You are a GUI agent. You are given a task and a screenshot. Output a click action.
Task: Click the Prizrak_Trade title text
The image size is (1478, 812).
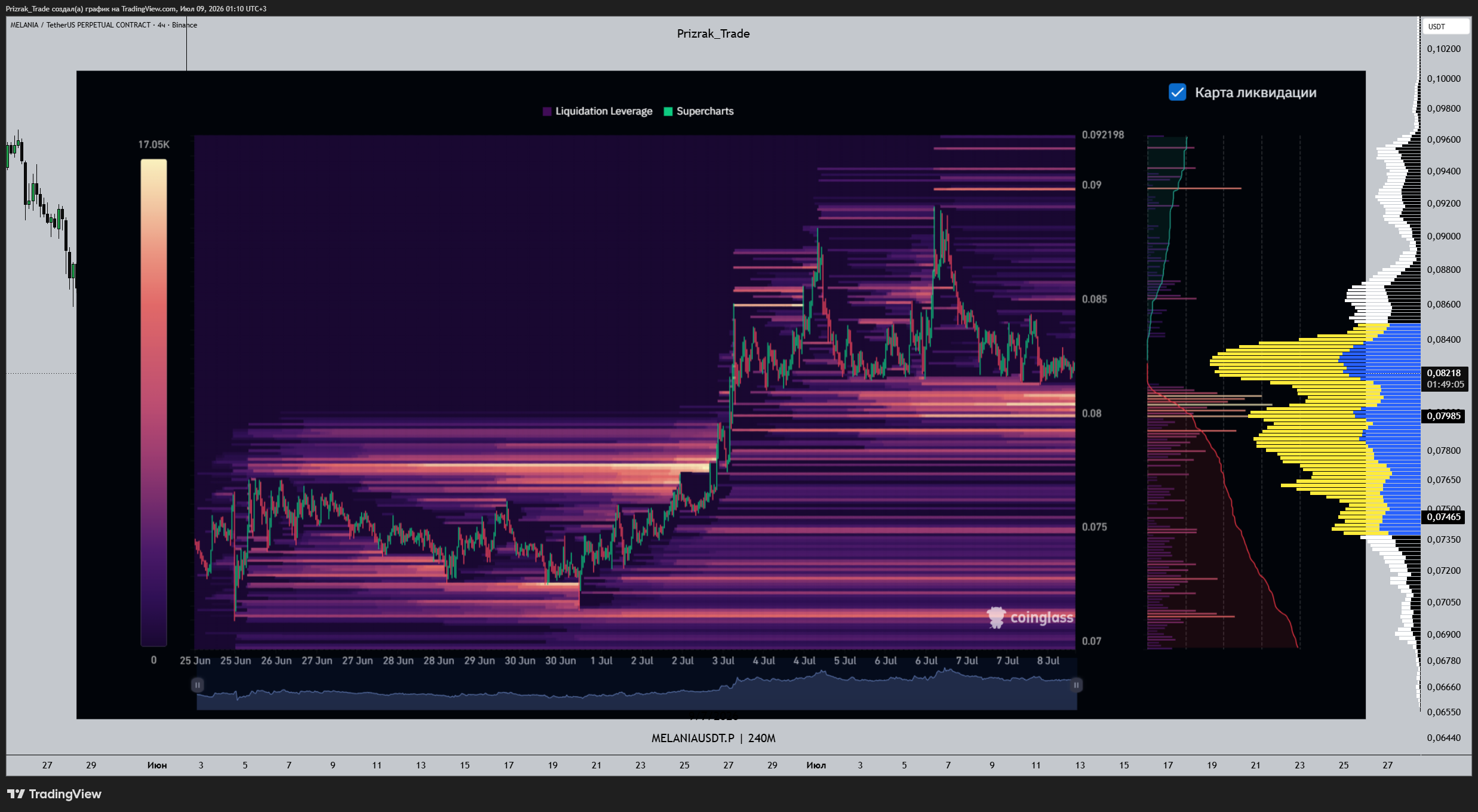click(x=713, y=33)
